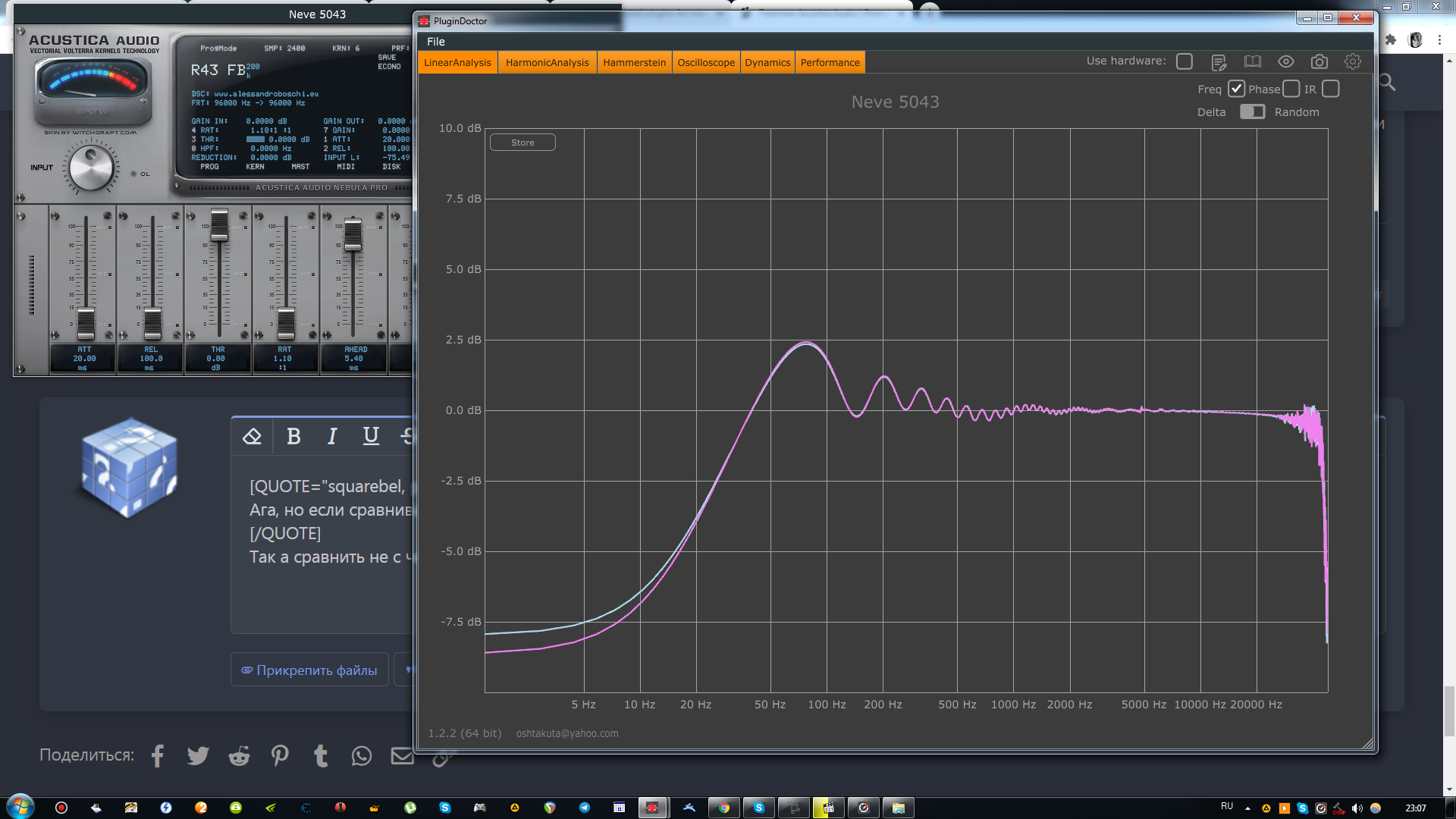Share the post on Tumblr
The width and height of the screenshot is (1456, 819).
(x=321, y=755)
